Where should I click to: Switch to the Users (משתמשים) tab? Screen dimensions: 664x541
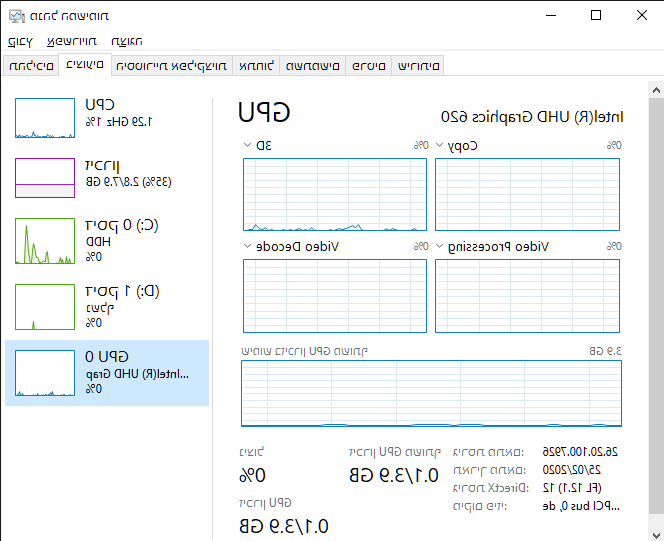pos(313,66)
